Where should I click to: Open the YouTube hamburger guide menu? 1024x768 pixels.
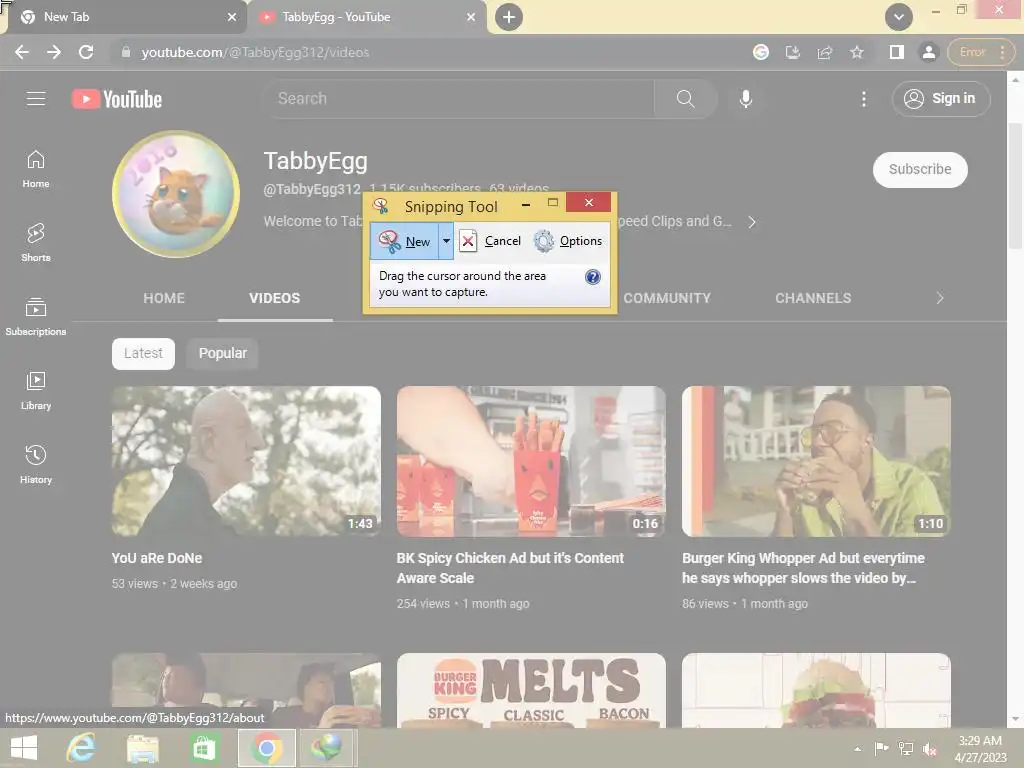(x=36, y=99)
